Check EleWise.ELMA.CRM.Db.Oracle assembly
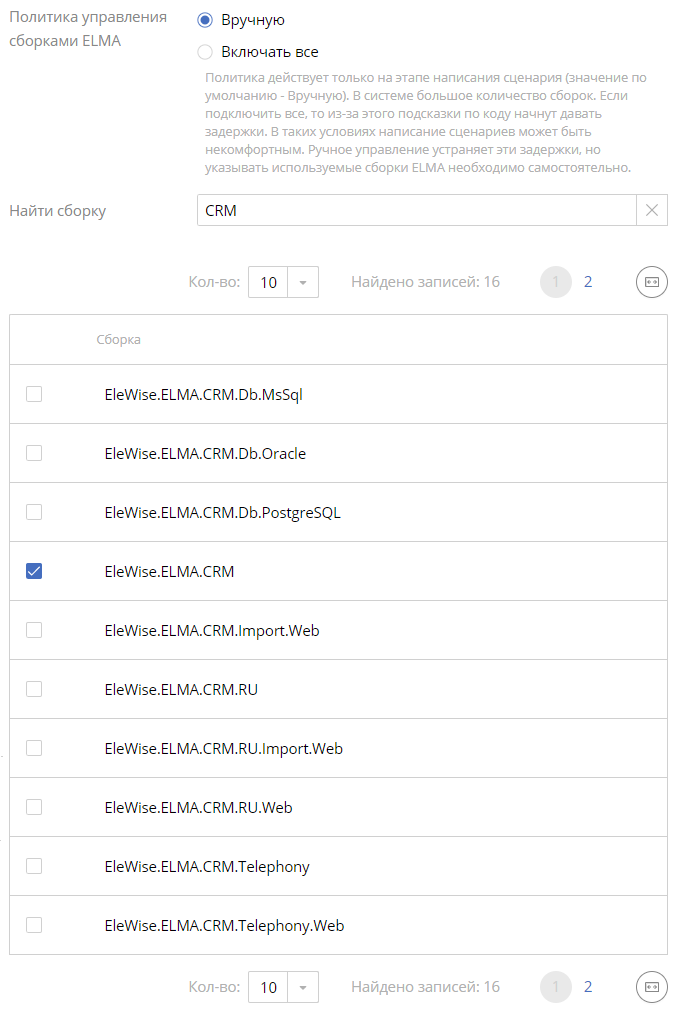The image size is (678, 1012). click(34, 453)
